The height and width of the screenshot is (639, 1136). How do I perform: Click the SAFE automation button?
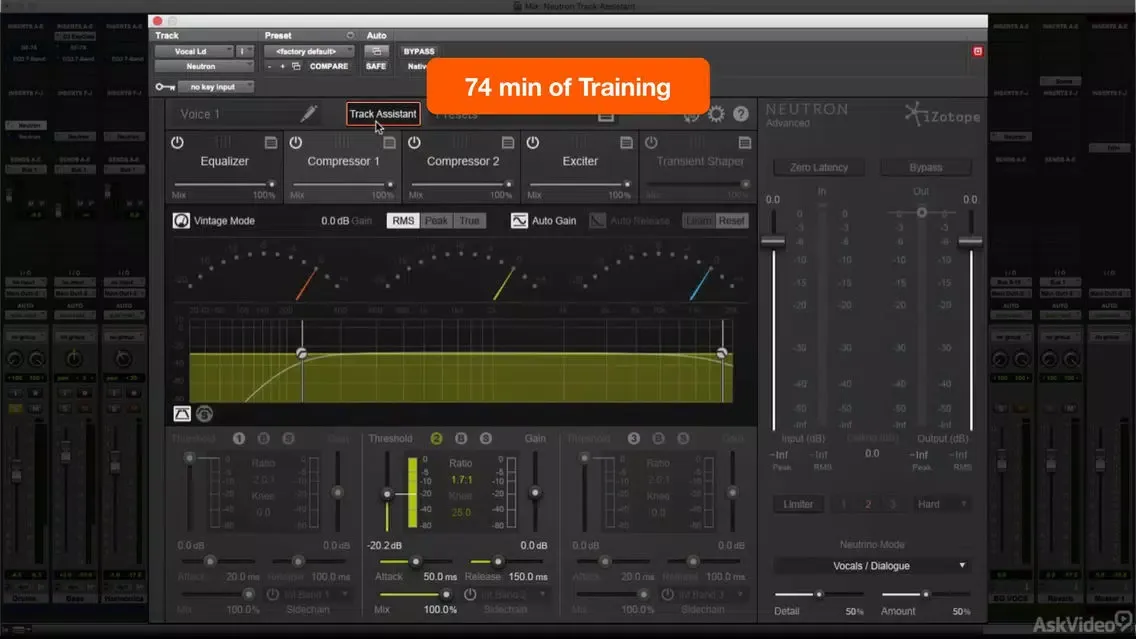(375, 66)
